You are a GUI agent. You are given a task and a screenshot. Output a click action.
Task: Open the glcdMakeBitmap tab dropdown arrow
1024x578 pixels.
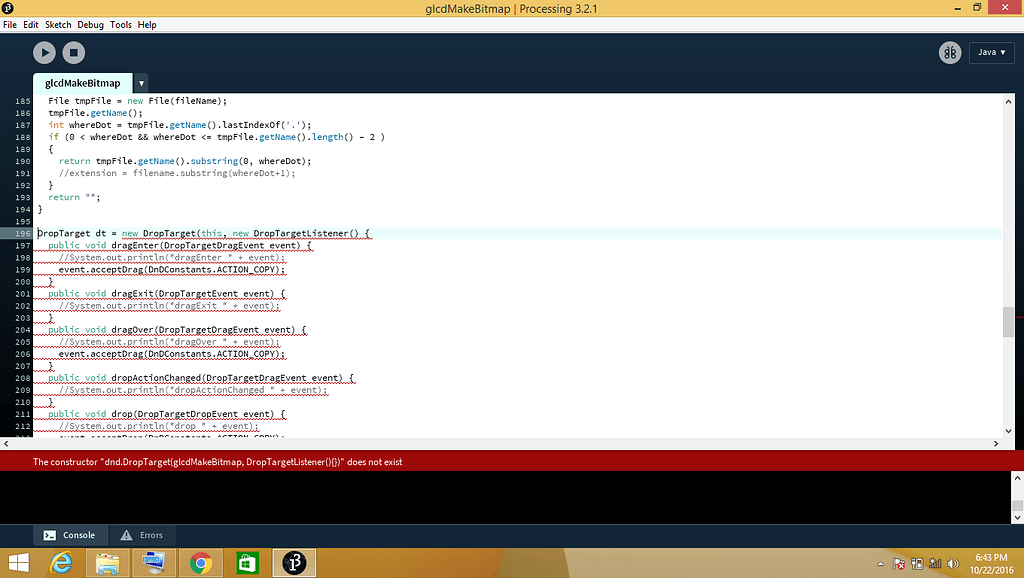pos(140,83)
